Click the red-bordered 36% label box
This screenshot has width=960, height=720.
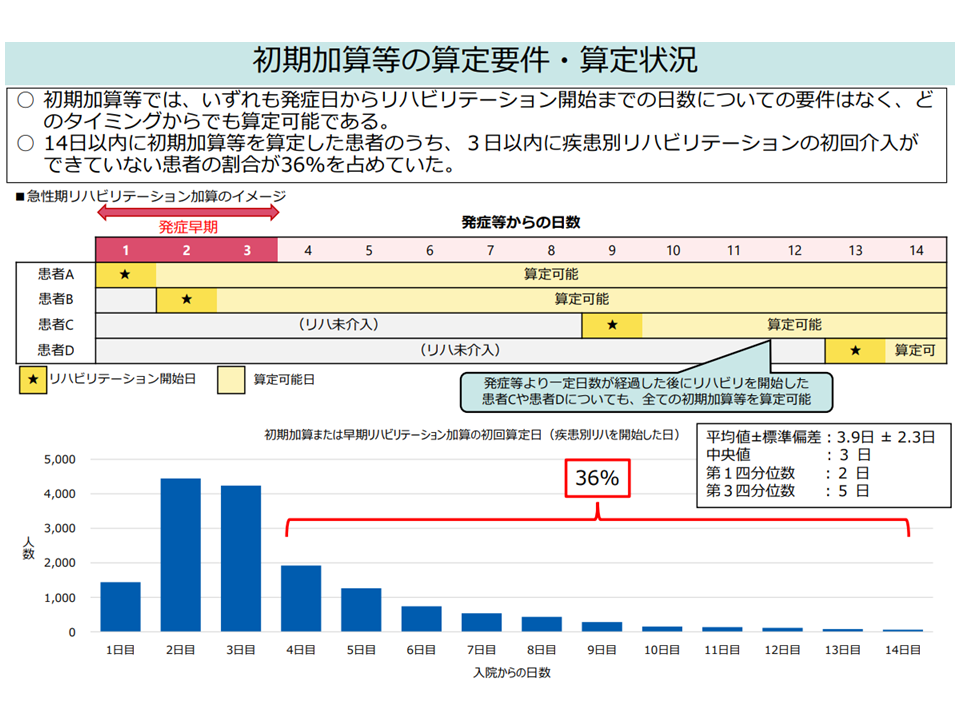click(597, 478)
